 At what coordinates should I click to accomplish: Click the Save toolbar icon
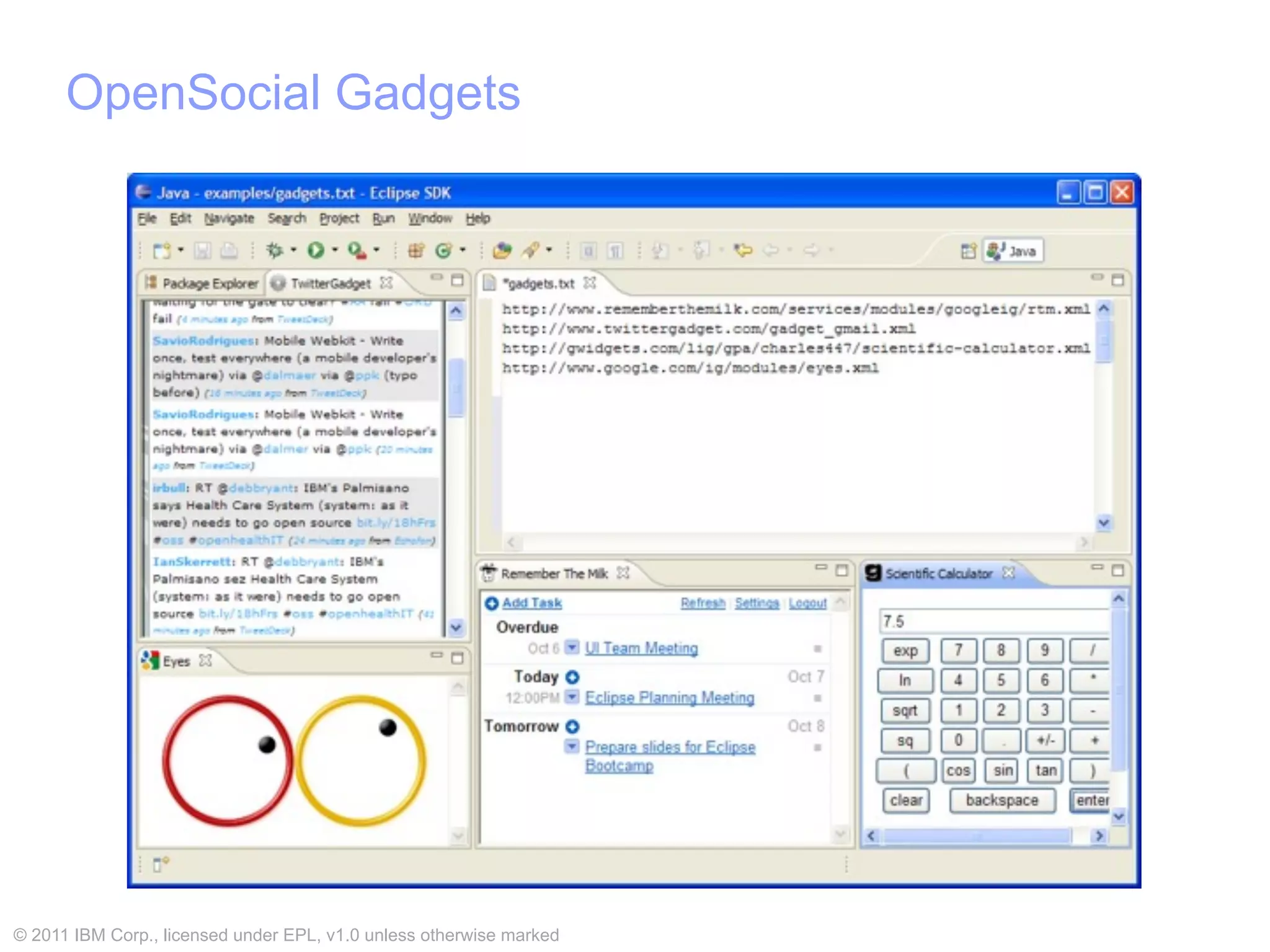202,251
